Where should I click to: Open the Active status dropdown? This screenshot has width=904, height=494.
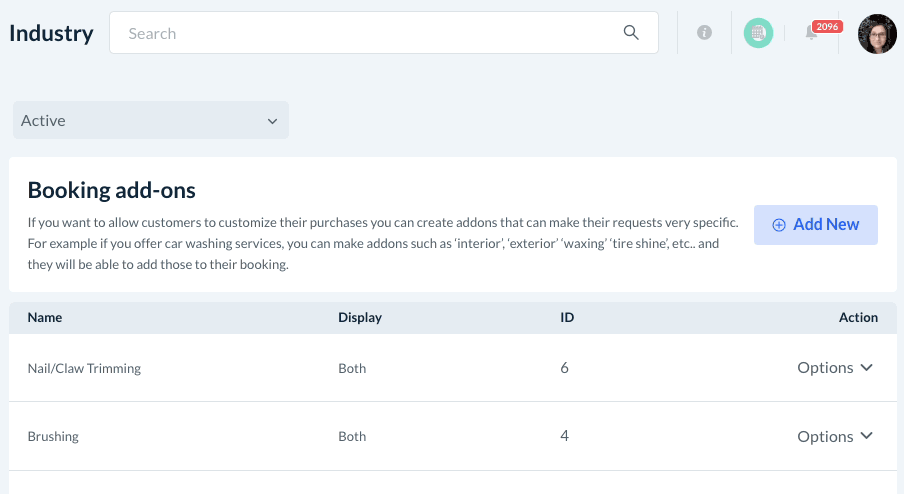point(150,120)
